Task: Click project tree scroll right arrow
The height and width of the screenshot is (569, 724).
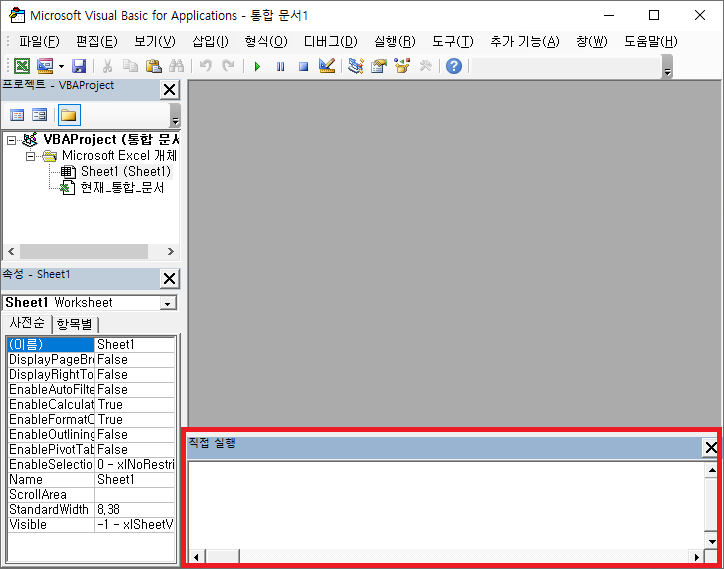Action: 171,252
